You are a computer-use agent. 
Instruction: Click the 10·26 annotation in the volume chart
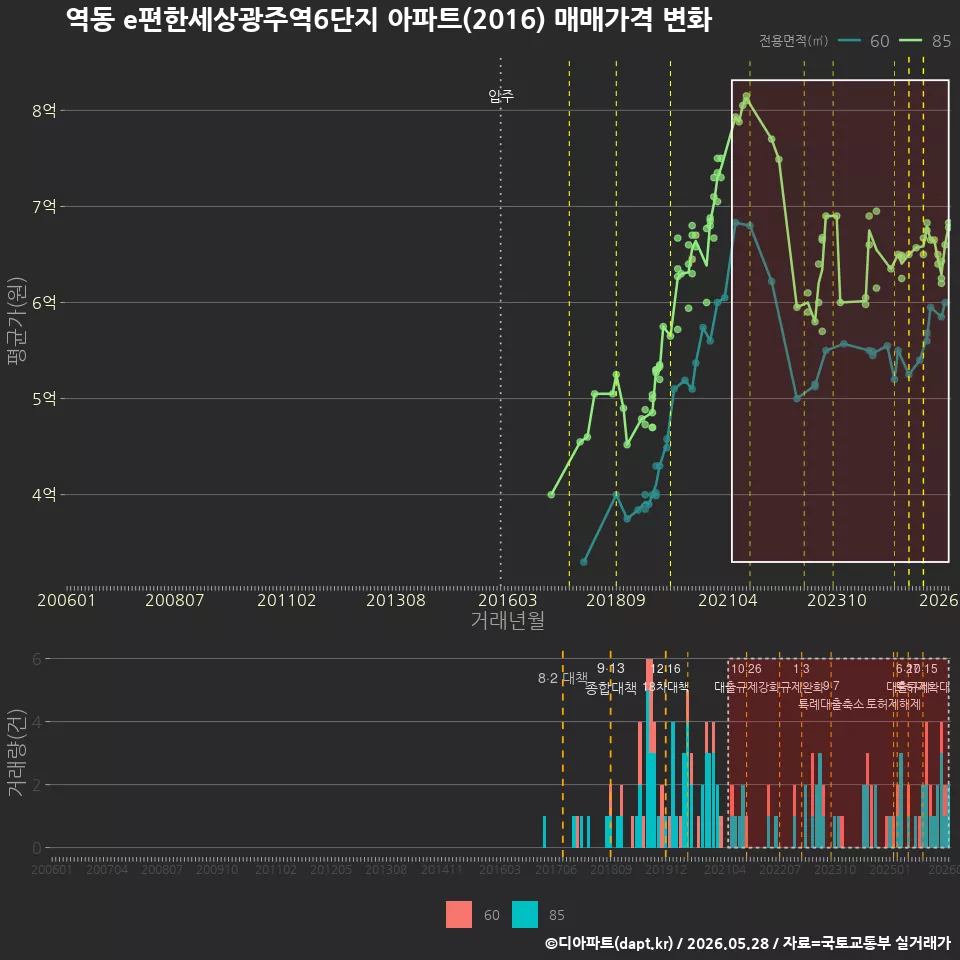[746, 669]
